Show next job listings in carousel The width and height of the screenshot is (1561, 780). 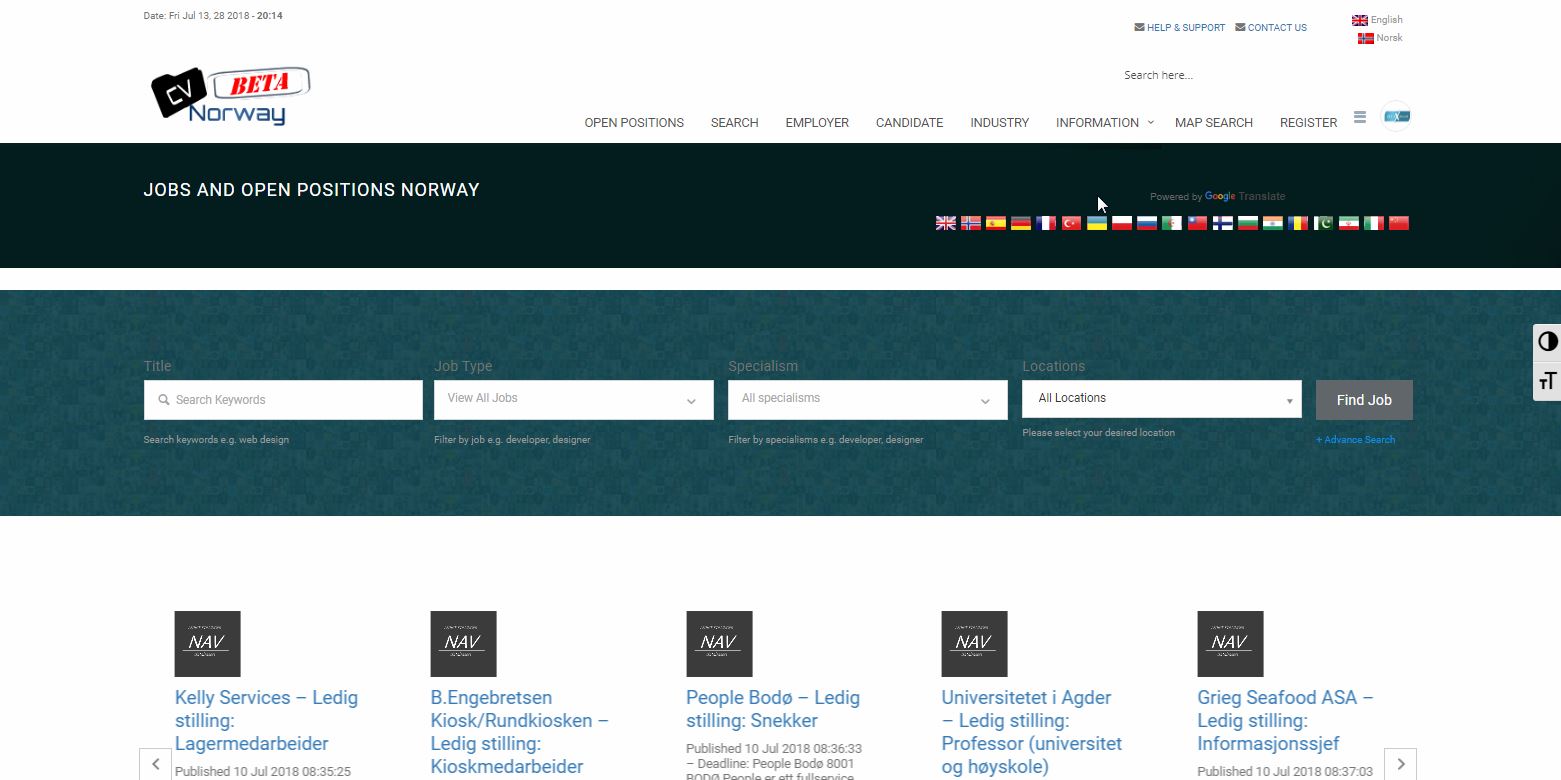click(x=1400, y=764)
